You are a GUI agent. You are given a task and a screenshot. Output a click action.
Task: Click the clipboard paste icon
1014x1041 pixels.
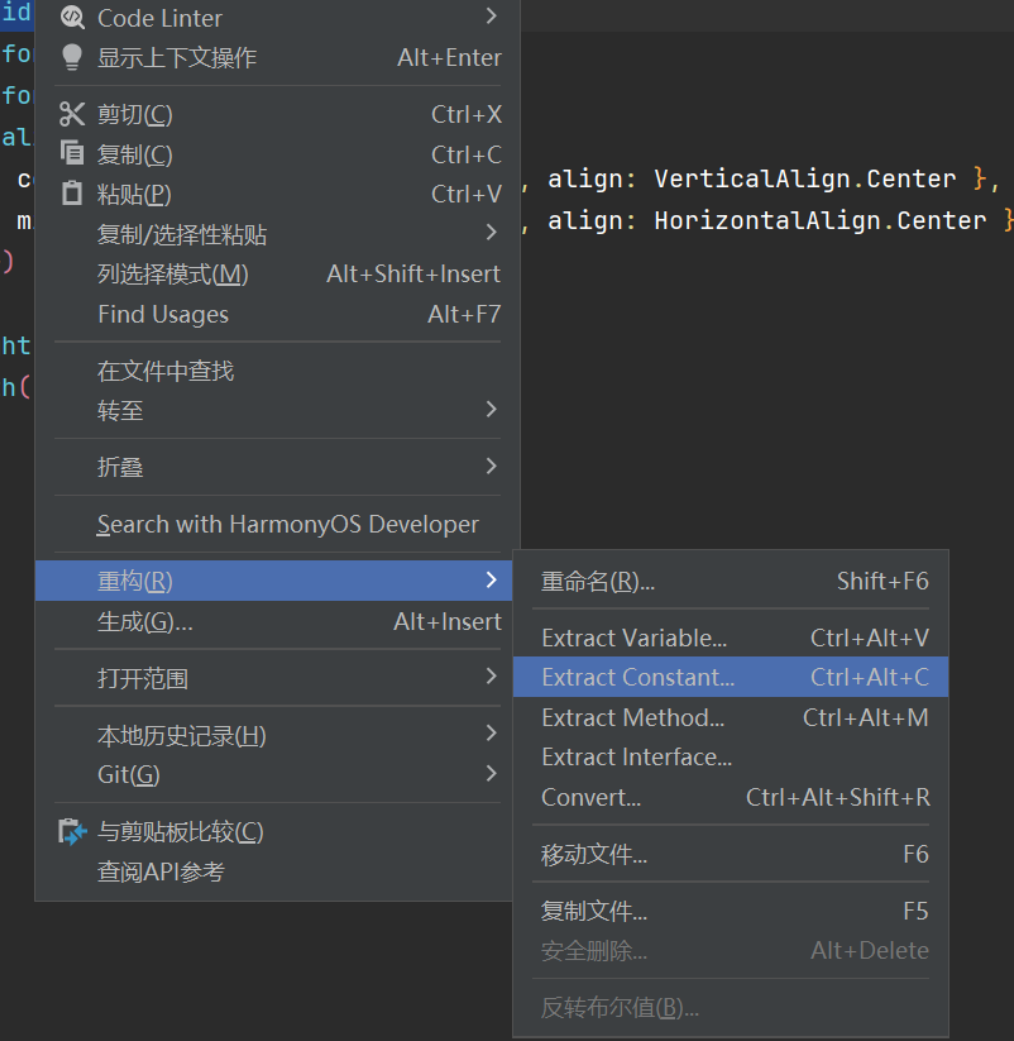coord(72,194)
